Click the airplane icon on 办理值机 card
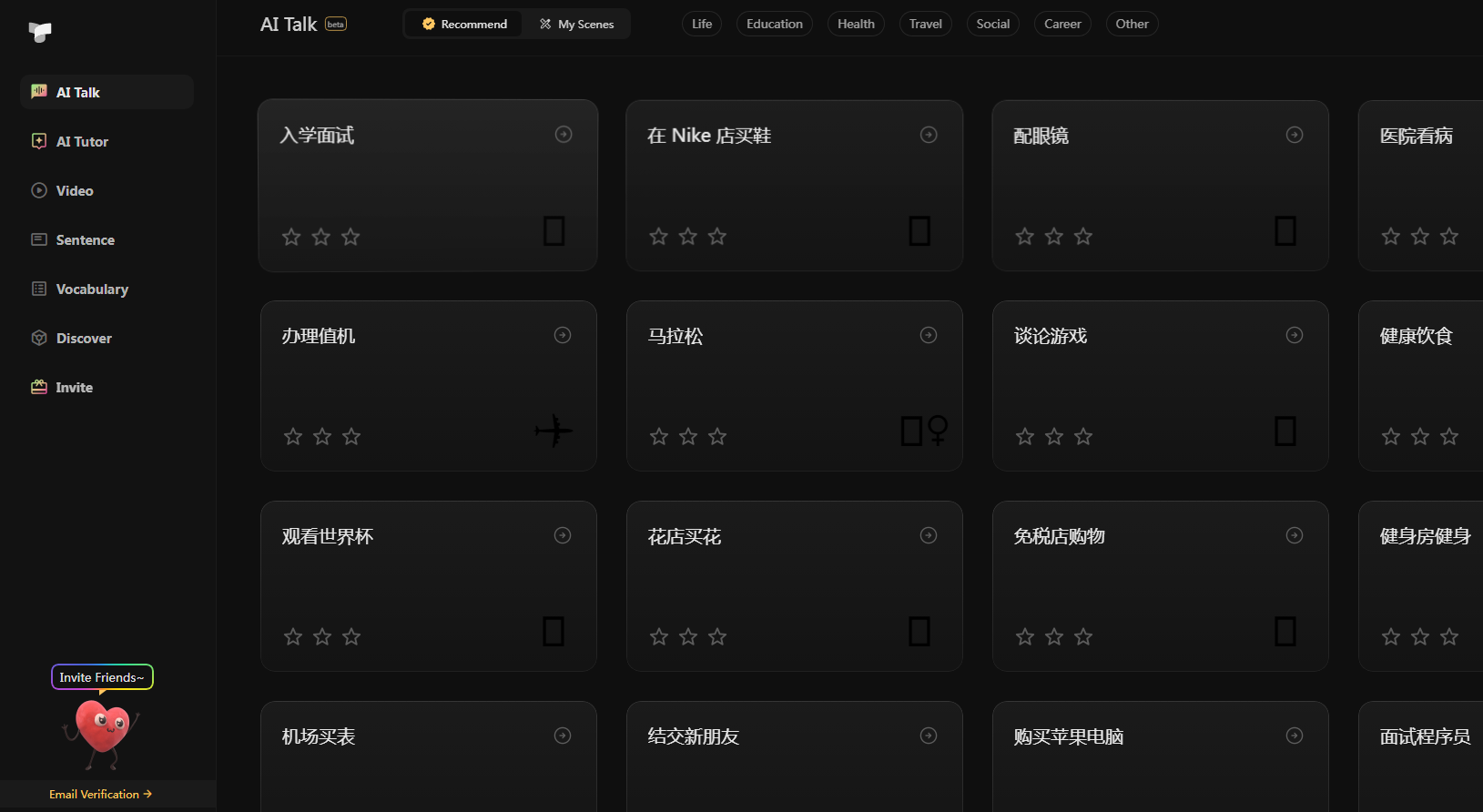 pyautogui.click(x=554, y=431)
